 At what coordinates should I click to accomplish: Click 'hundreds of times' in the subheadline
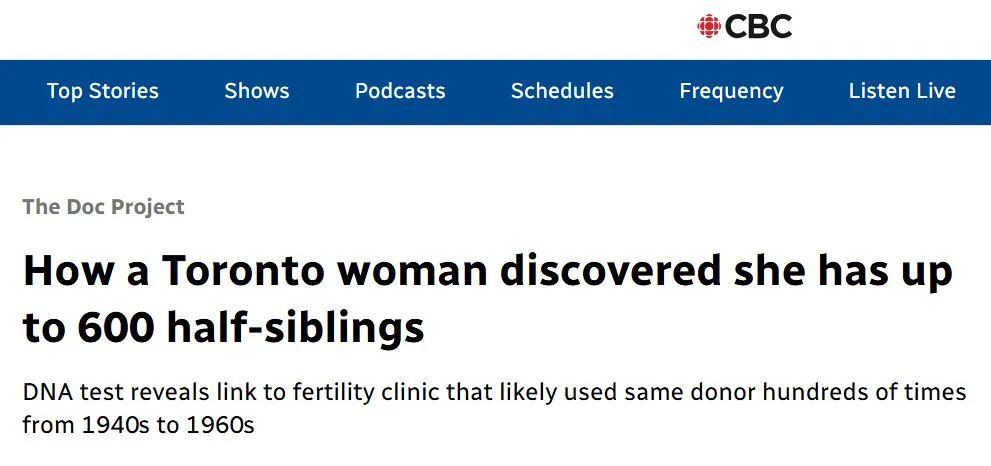864,393
